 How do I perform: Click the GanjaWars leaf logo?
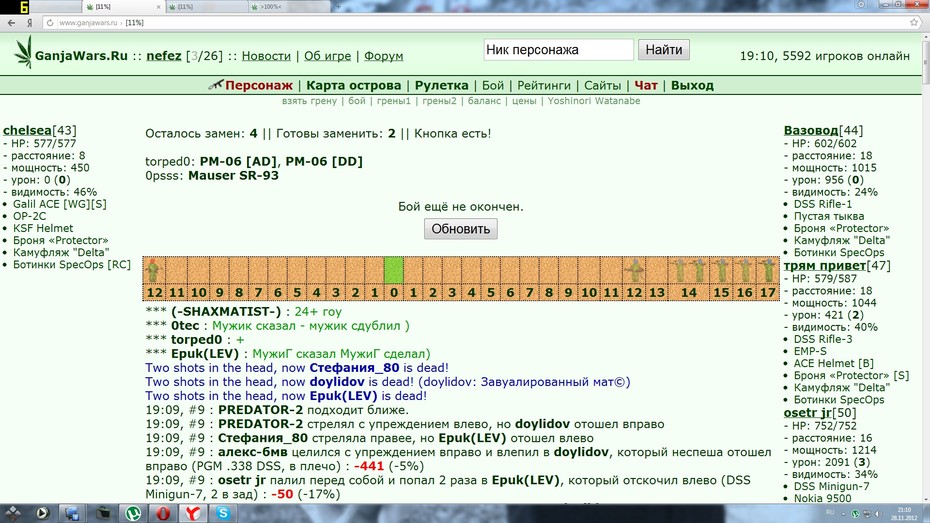tap(23, 52)
